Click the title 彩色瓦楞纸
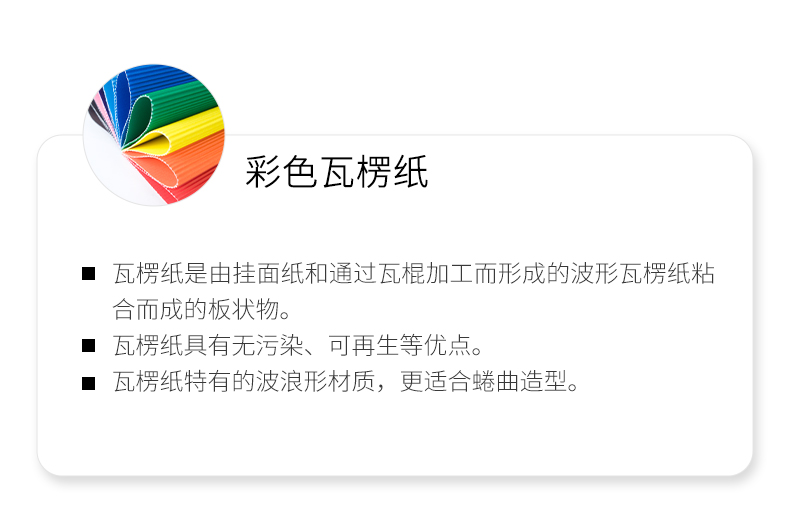 [337, 172]
